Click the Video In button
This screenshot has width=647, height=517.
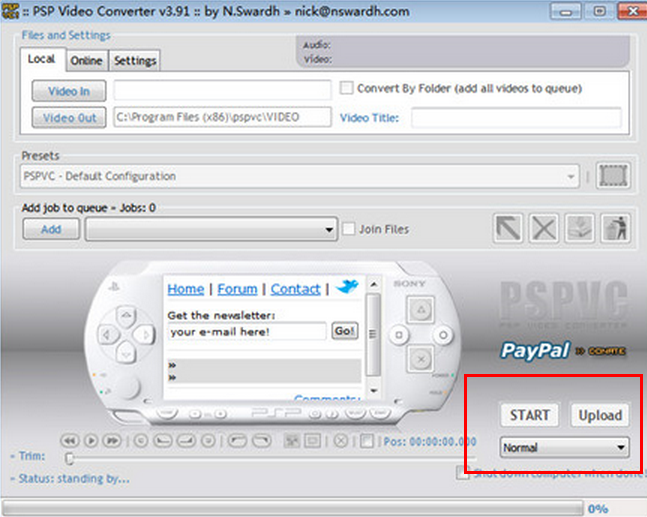(x=69, y=91)
